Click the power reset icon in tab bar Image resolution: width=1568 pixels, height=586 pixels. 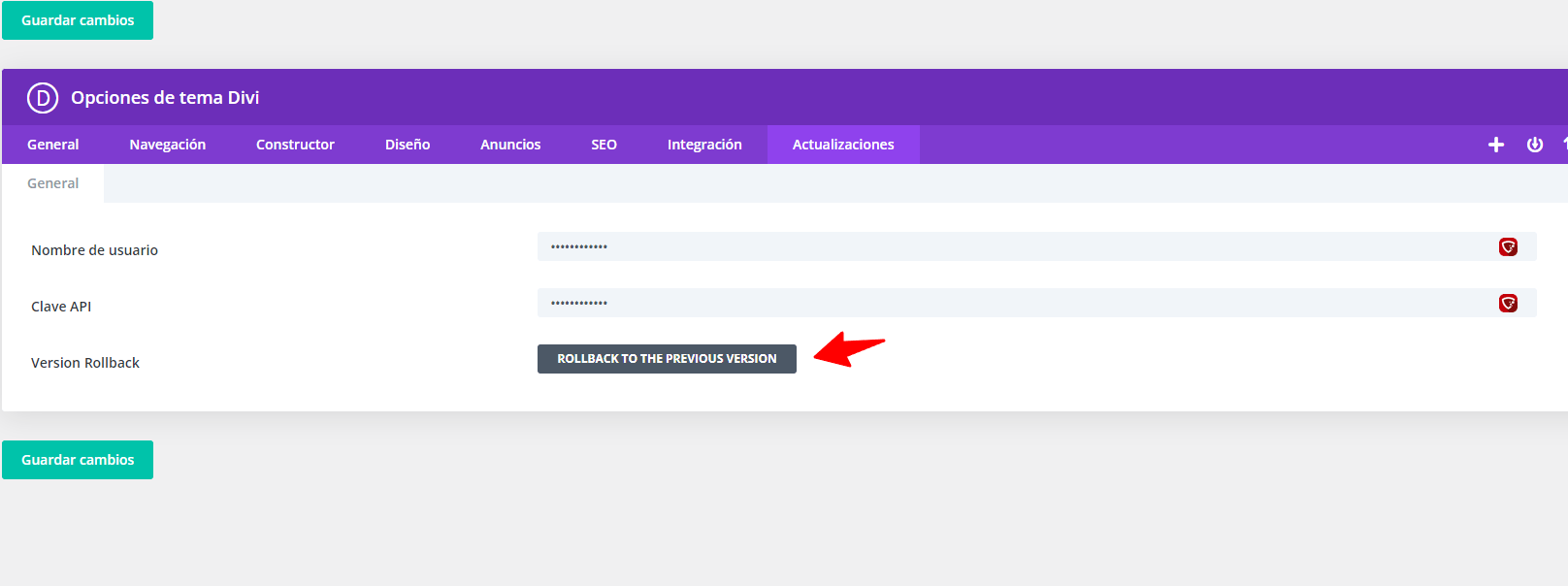[1535, 145]
